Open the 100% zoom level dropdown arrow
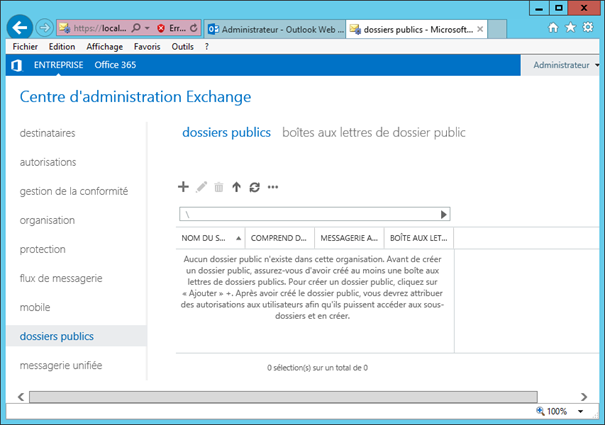 click(580, 411)
